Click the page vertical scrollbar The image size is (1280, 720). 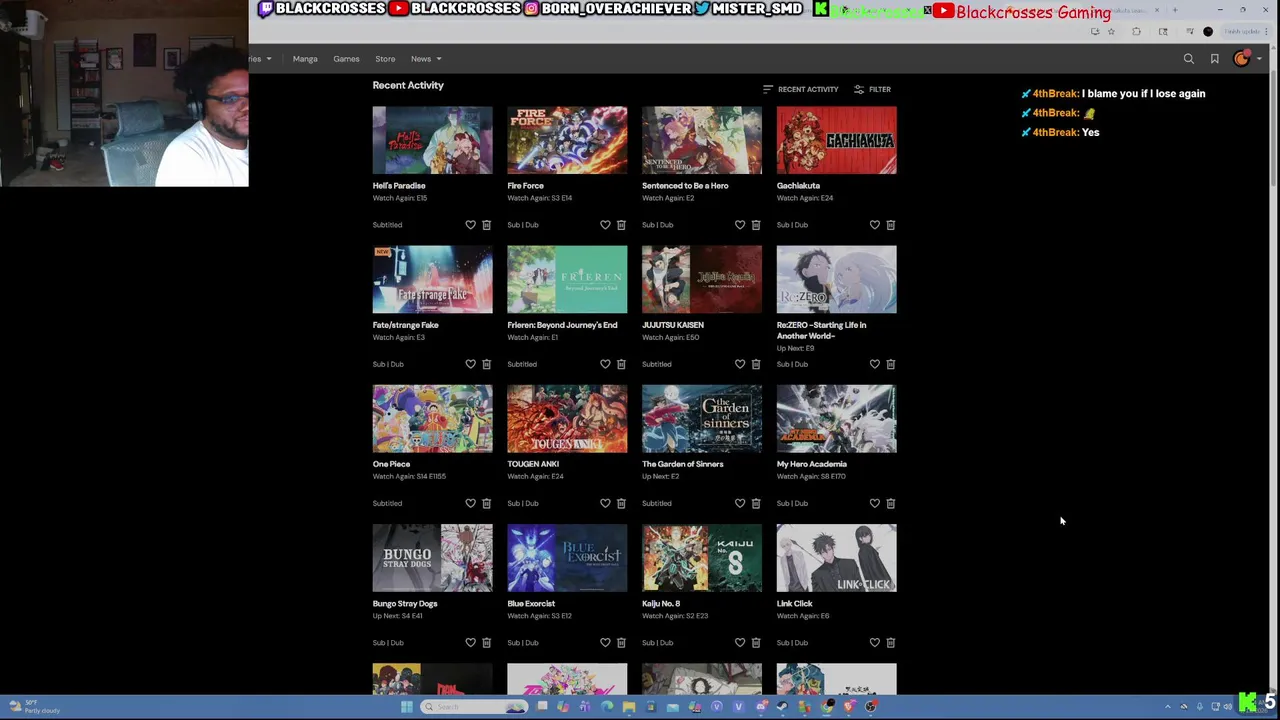[x=1273, y=130]
